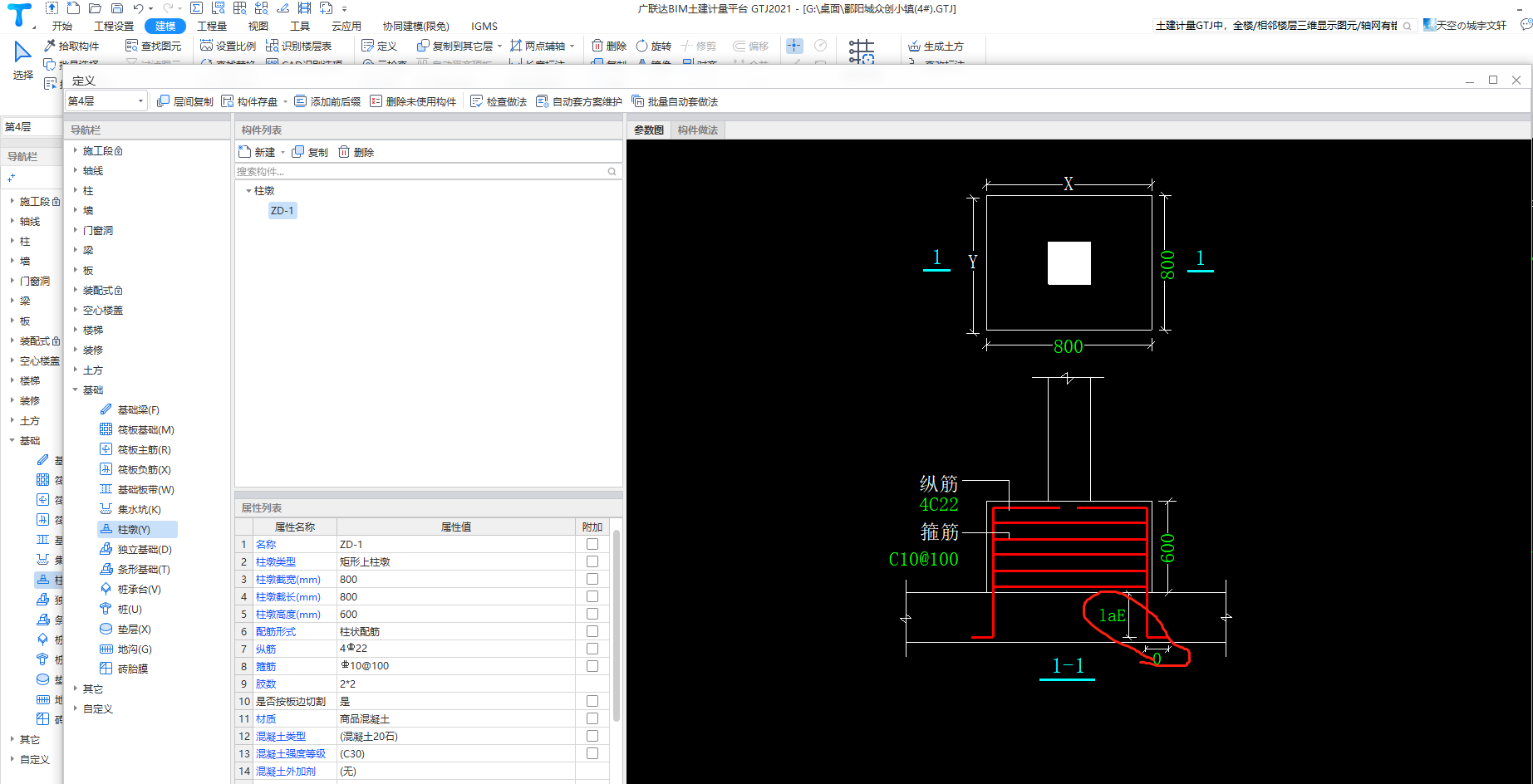Screen dimensions: 1533x784
Task: Click property list vertical scrollbar
Action: point(617,625)
